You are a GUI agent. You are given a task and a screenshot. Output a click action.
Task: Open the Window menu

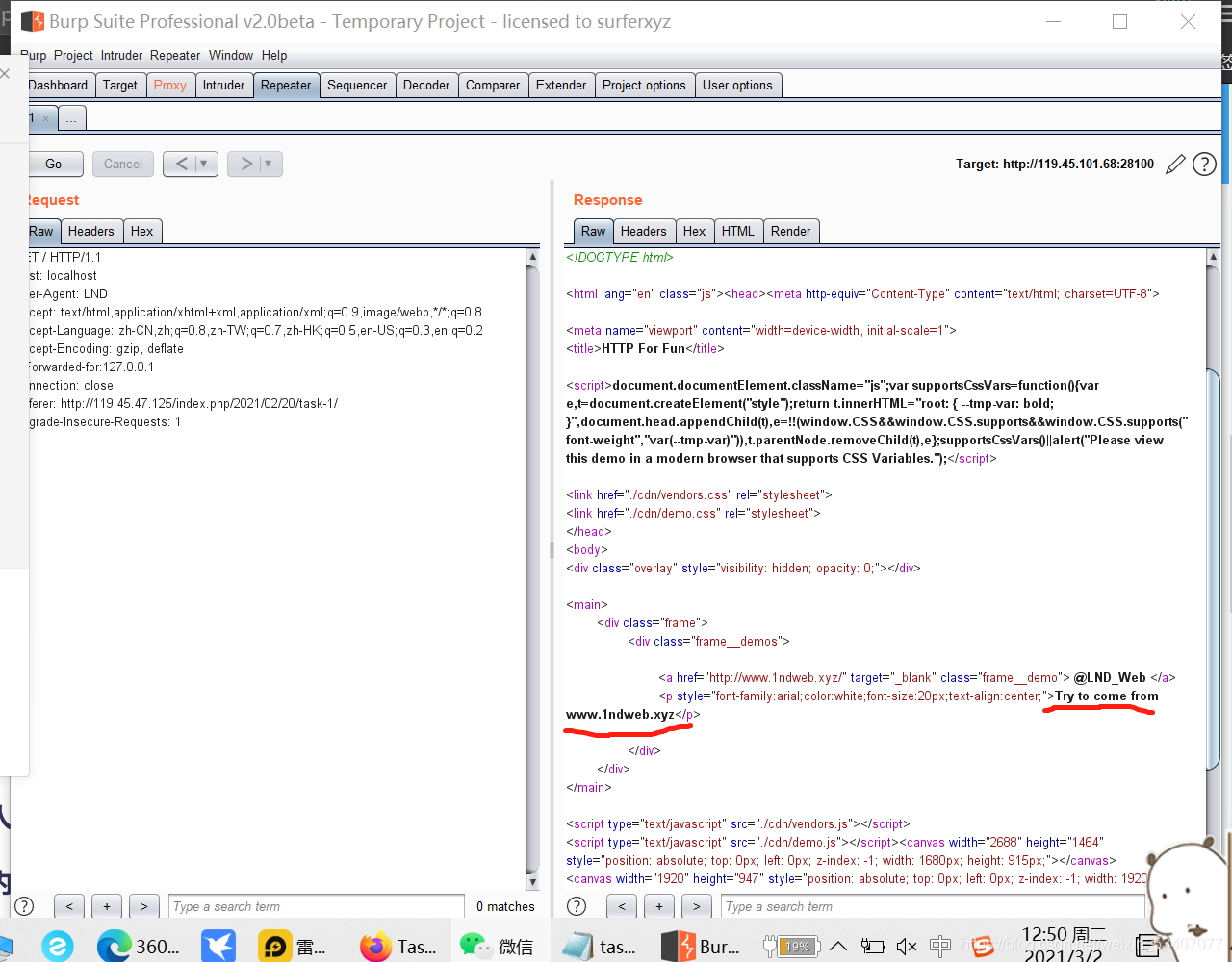[x=231, y=55]
